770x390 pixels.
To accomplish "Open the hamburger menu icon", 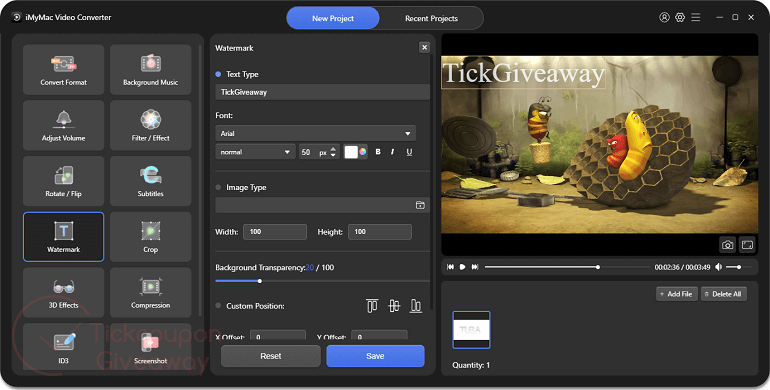I will tap(695, 17).
